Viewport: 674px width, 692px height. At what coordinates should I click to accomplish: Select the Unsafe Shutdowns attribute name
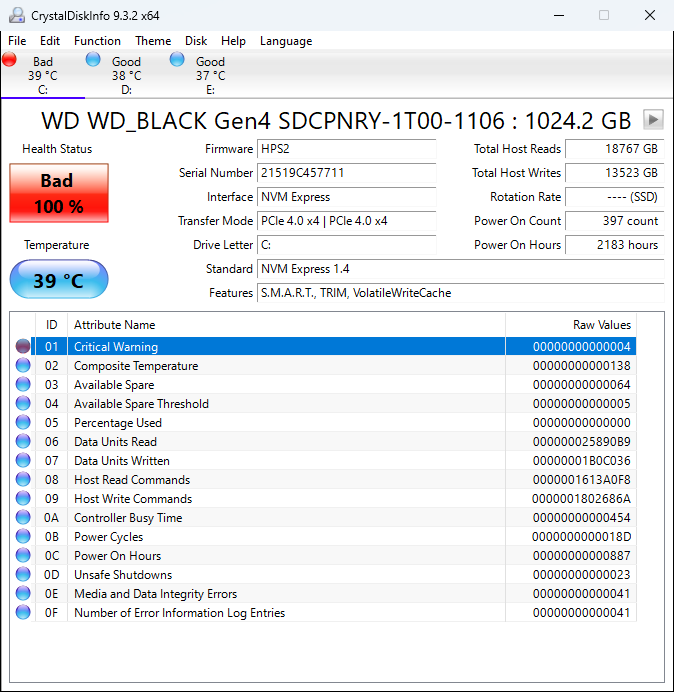123,574
